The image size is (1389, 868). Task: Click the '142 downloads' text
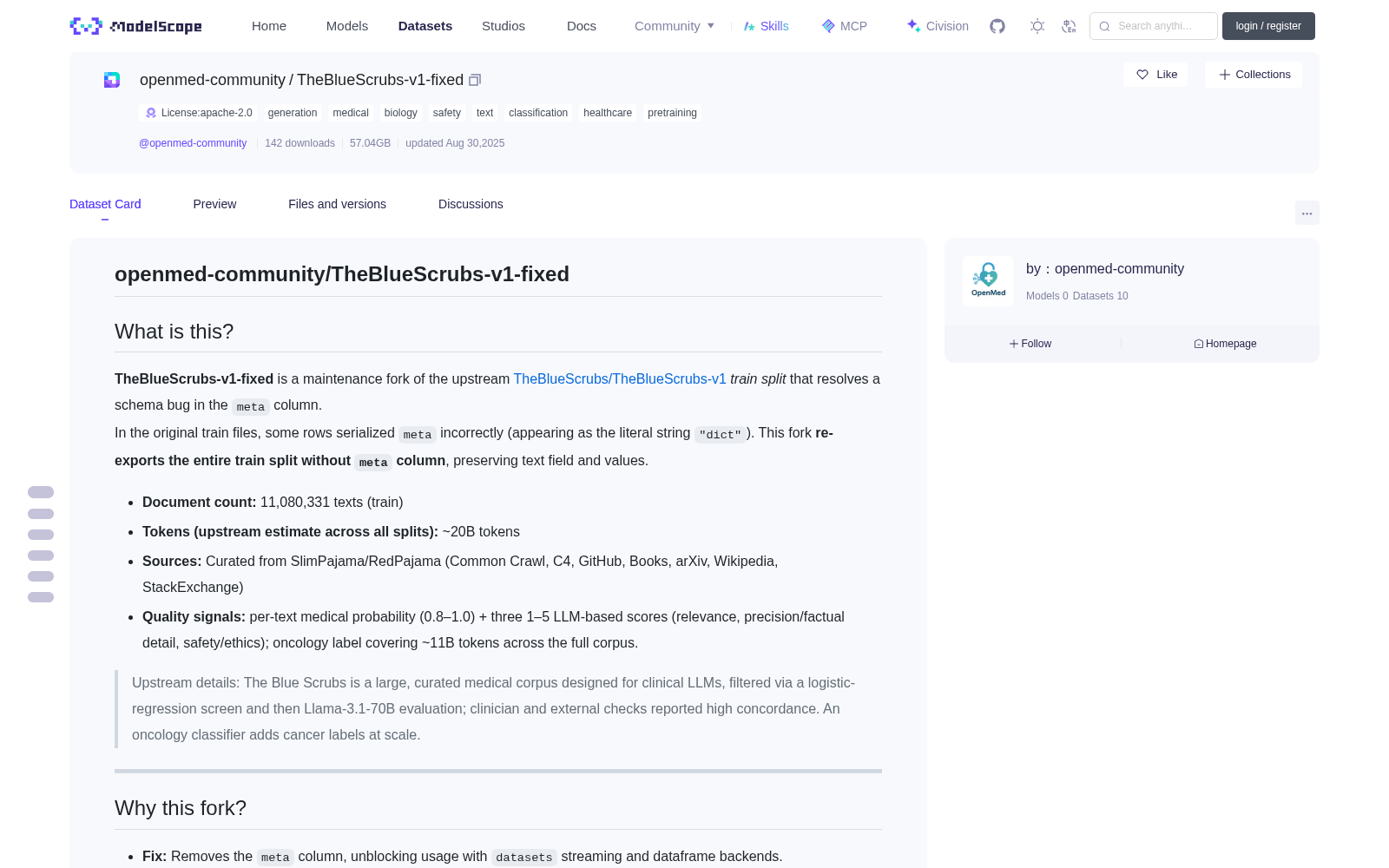point(300,143)
